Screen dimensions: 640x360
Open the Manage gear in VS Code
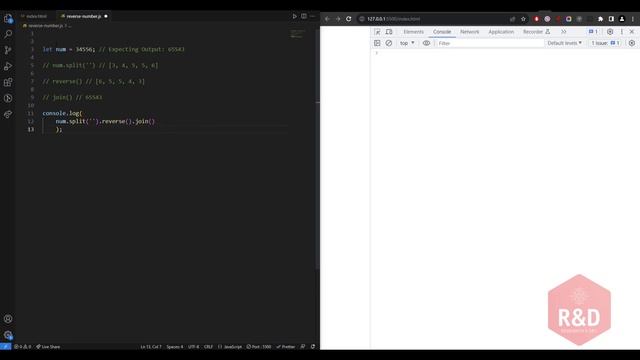8,335
